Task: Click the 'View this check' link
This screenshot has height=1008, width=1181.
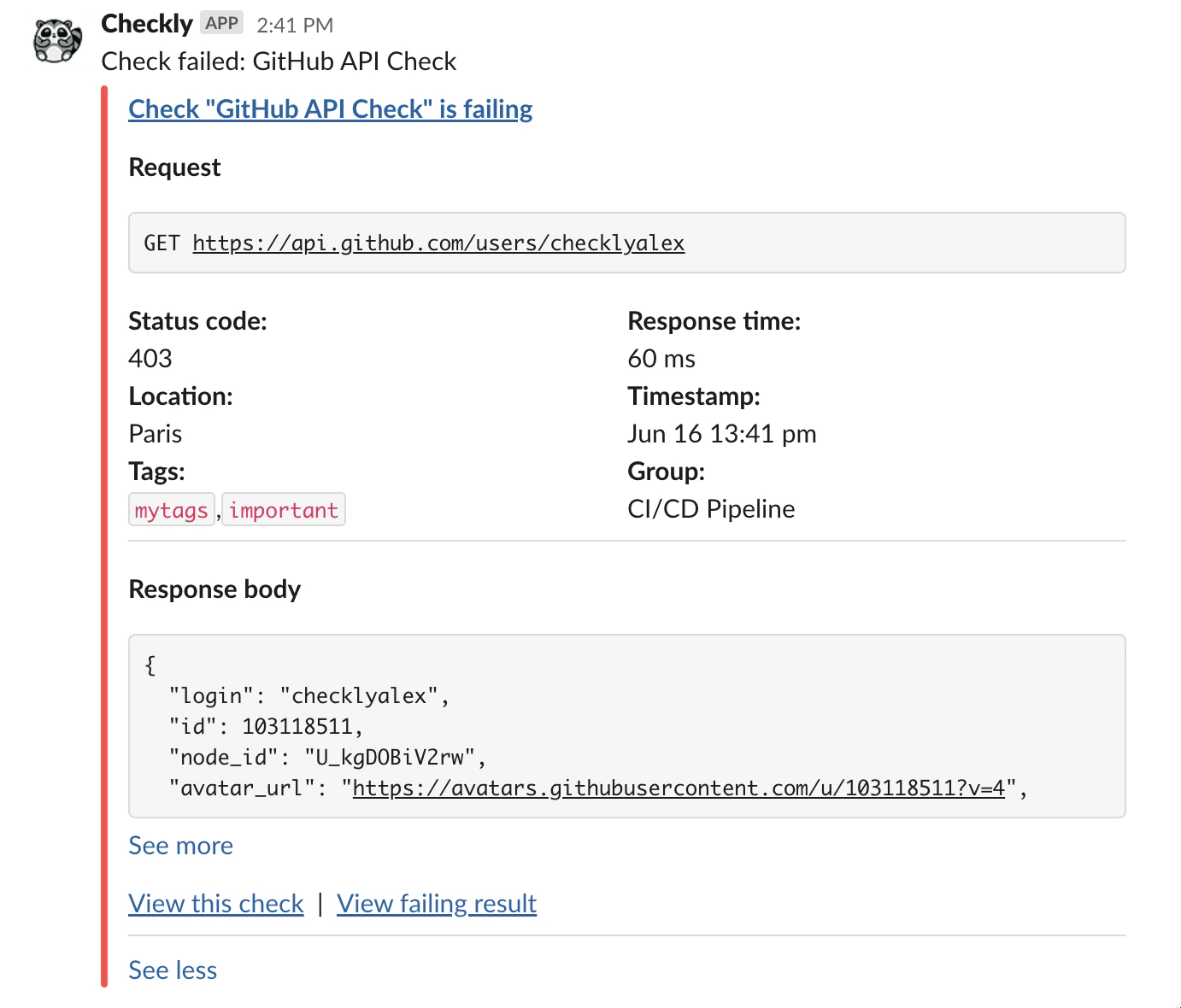Action: coord(215,903)
